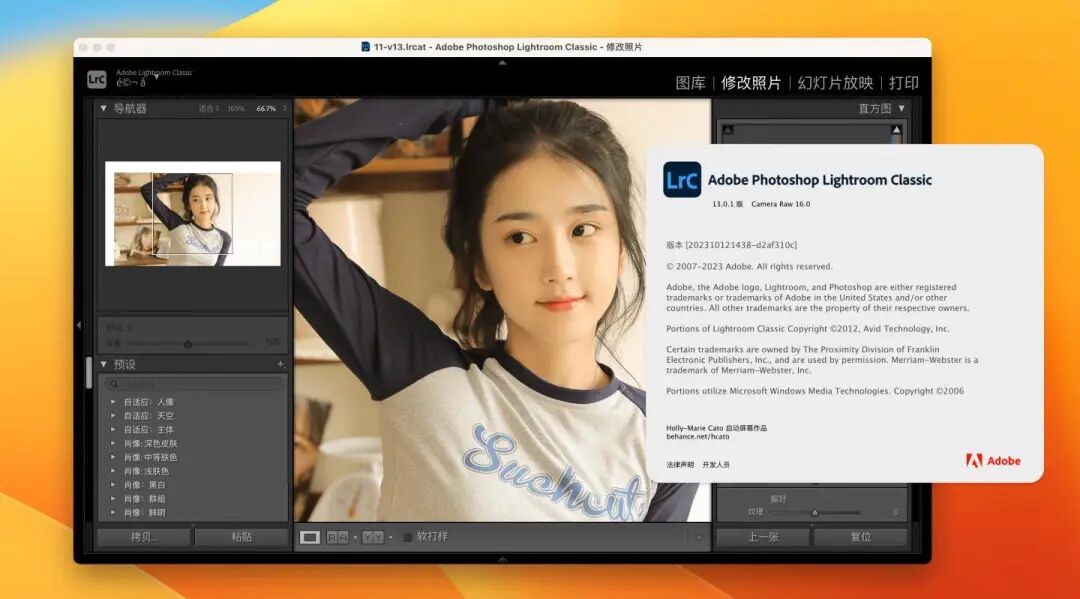The width and height of the screenshot is (1080, 599).
Task: Open the 开发人员 link in About dialog
Action: click(x=716, y=465)
